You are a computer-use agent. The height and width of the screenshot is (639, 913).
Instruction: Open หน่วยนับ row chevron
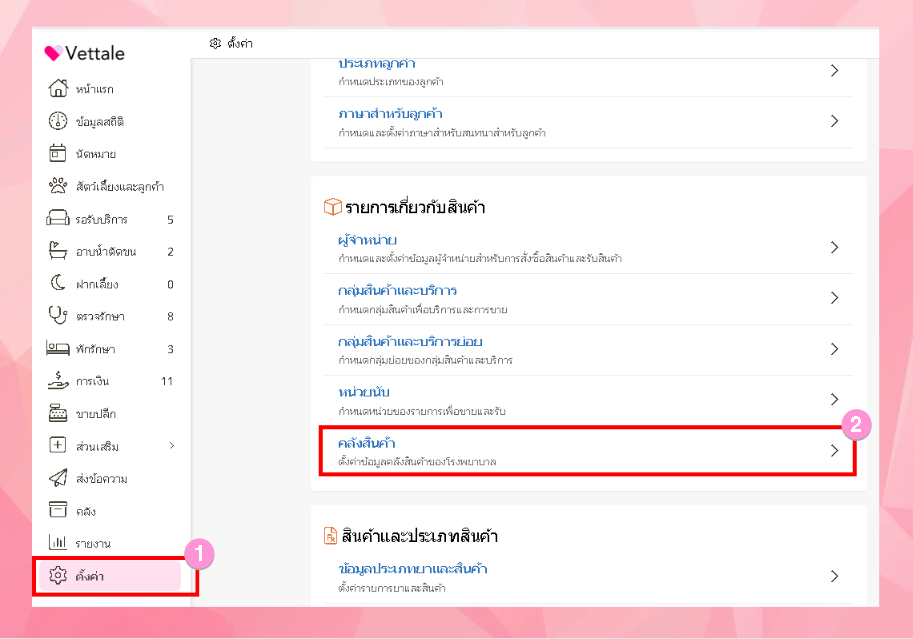834,399
